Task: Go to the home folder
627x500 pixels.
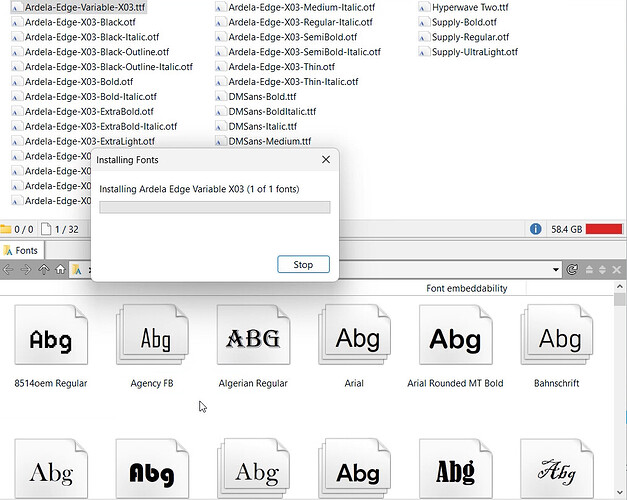Action: tap(60, 270)
